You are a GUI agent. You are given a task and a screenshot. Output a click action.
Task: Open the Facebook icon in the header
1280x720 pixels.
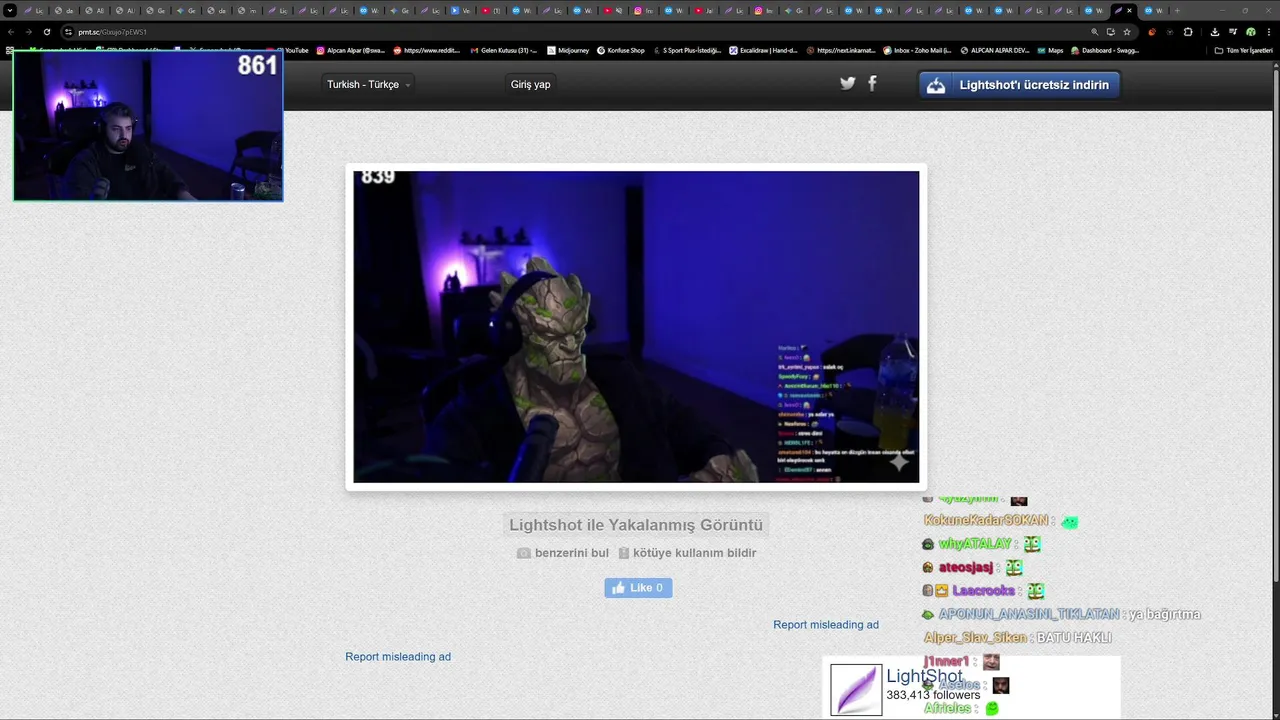(872, 84)
